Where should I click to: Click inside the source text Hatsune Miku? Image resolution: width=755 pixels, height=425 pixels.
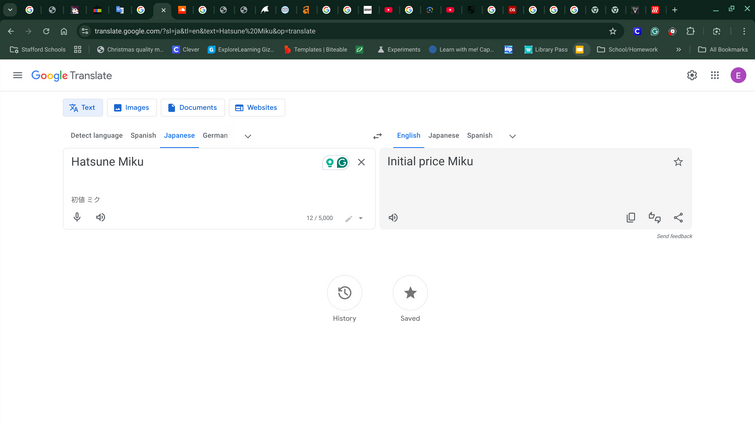(107, 162)
